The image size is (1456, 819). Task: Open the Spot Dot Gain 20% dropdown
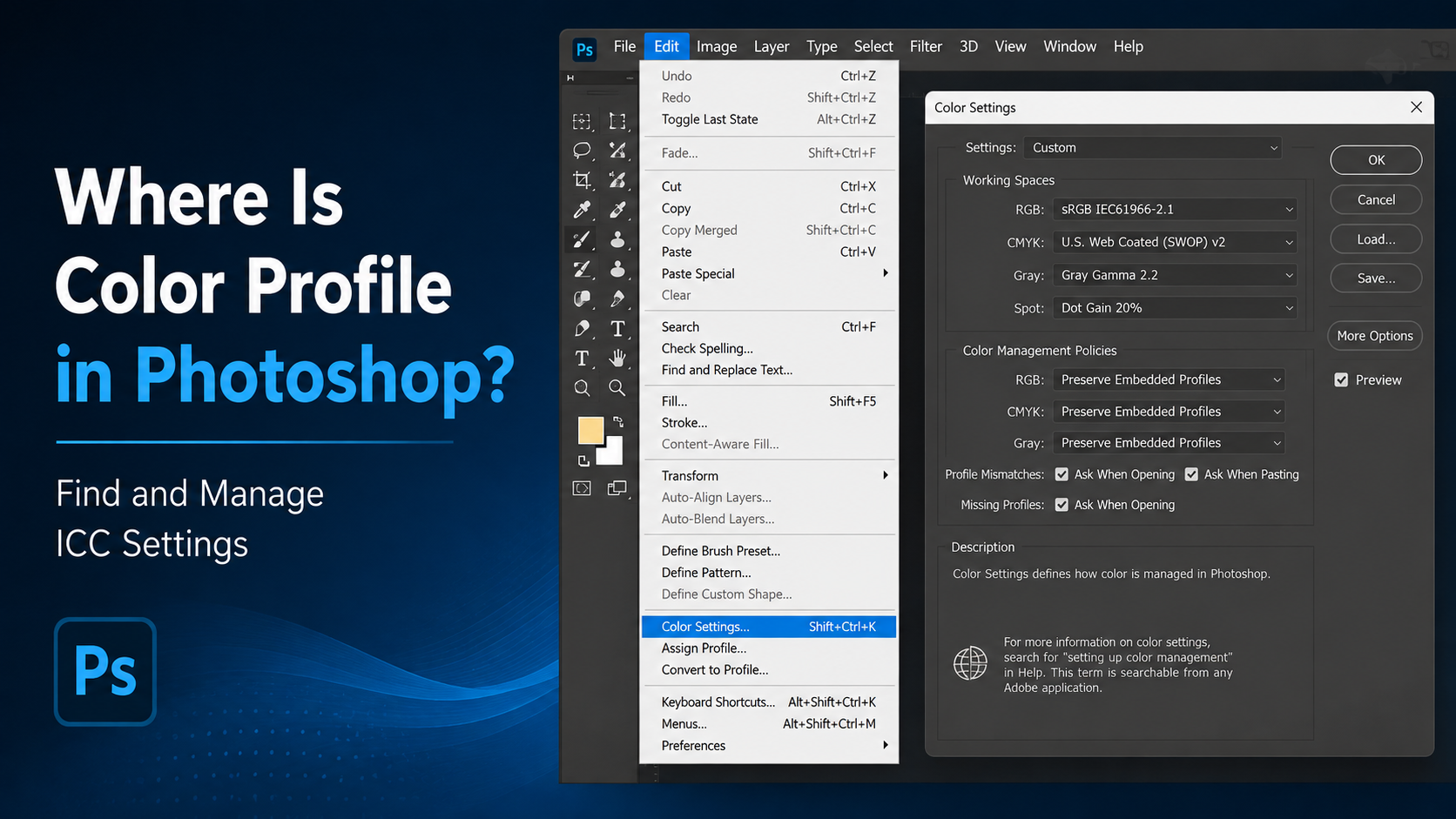coord(1175,308)
